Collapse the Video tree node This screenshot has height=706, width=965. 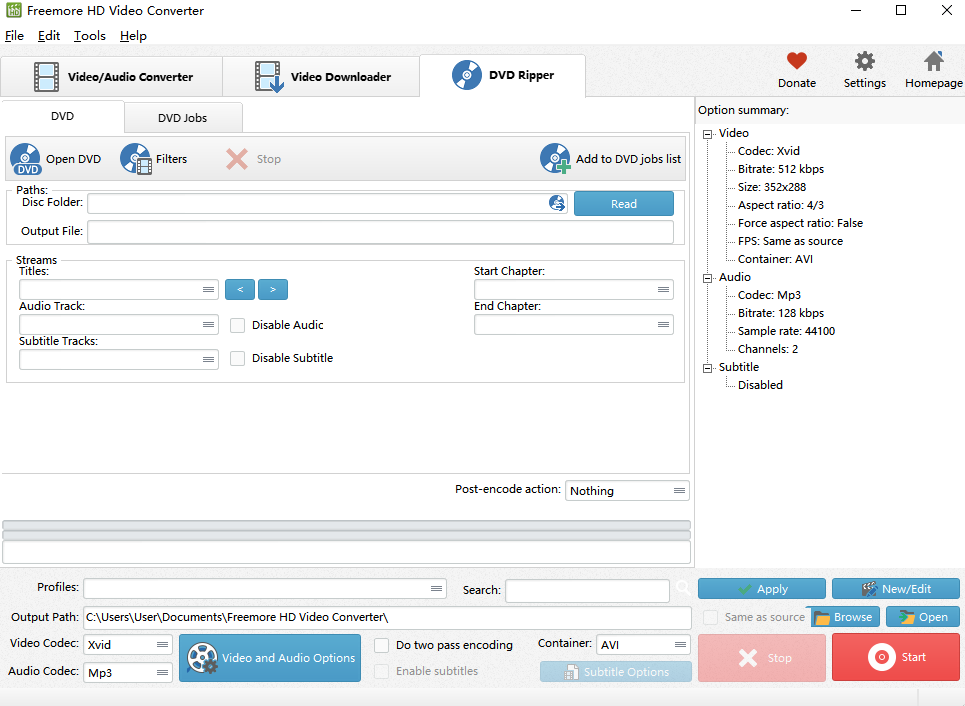point(708,134)
